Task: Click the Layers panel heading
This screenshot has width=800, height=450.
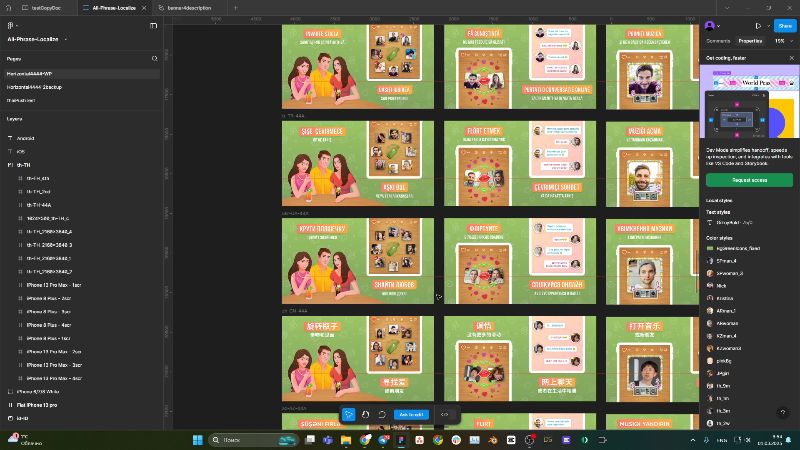Action: (14, 119)
